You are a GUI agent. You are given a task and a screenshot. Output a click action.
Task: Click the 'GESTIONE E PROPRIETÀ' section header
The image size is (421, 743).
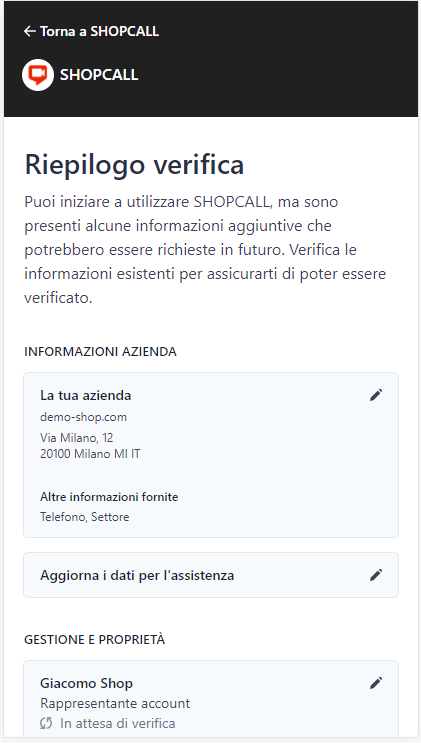[x=94, y=639]
